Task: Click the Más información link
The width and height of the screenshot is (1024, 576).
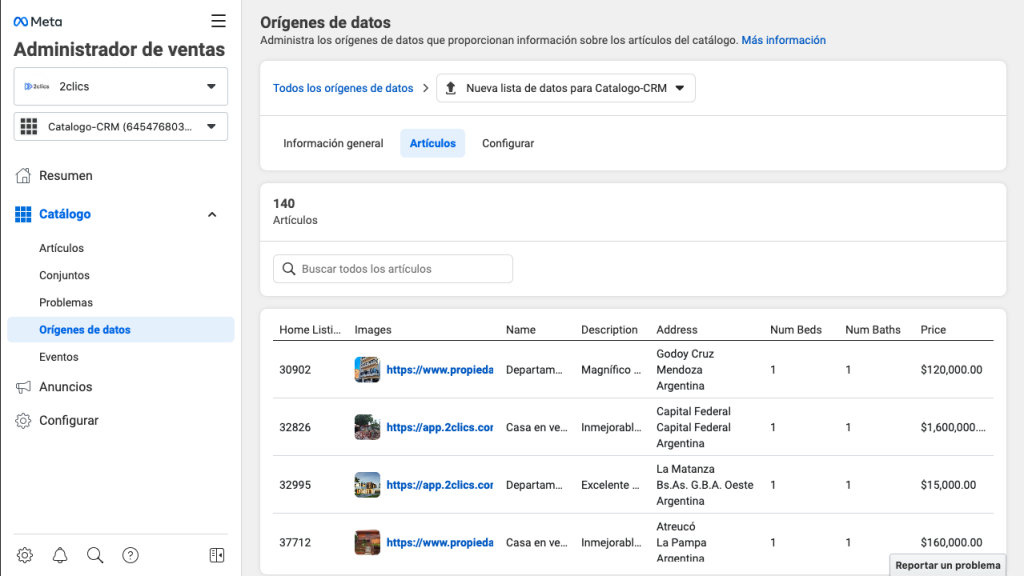Action: tap(784, 40)
